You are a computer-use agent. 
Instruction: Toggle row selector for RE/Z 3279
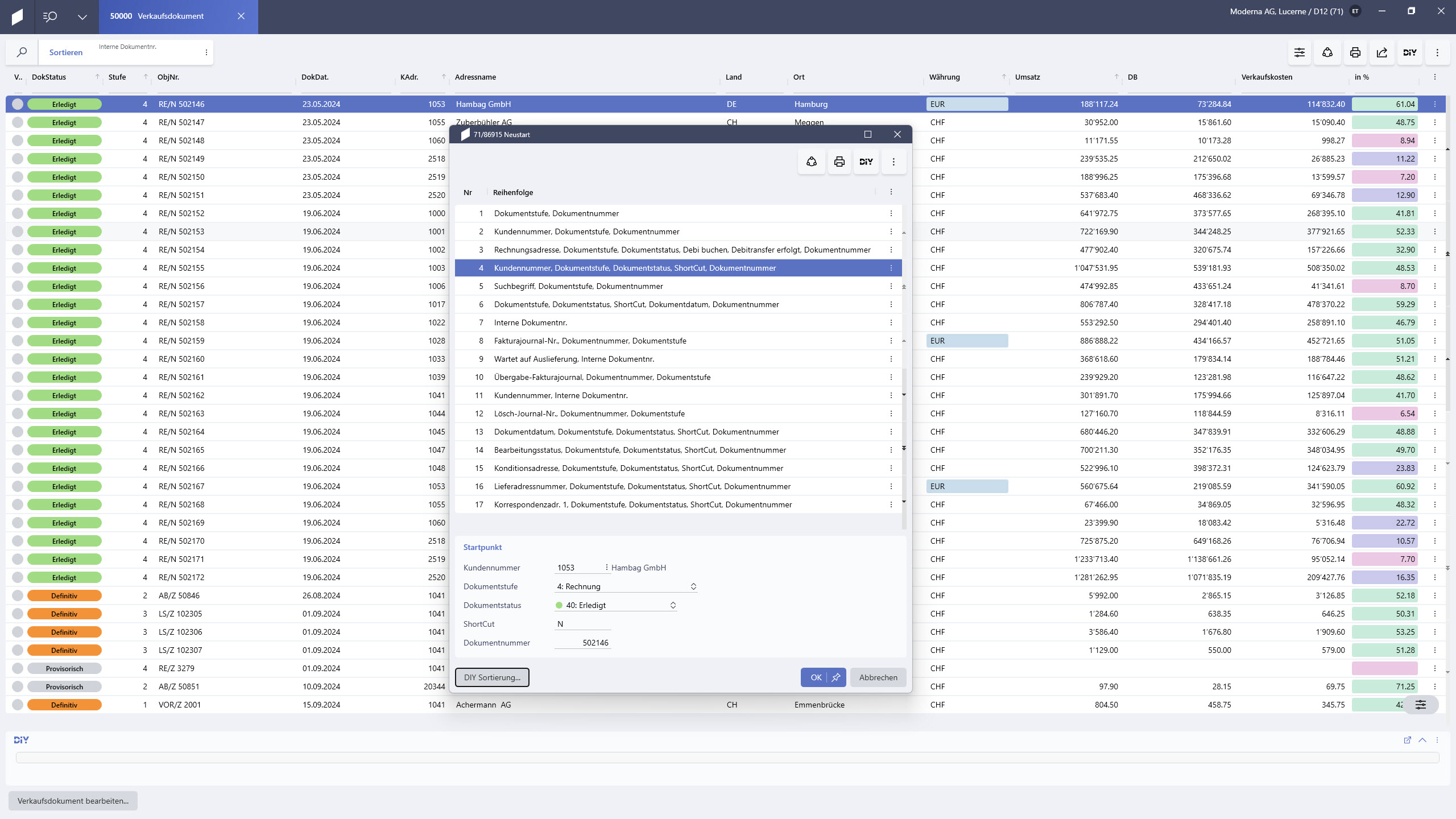18,668
